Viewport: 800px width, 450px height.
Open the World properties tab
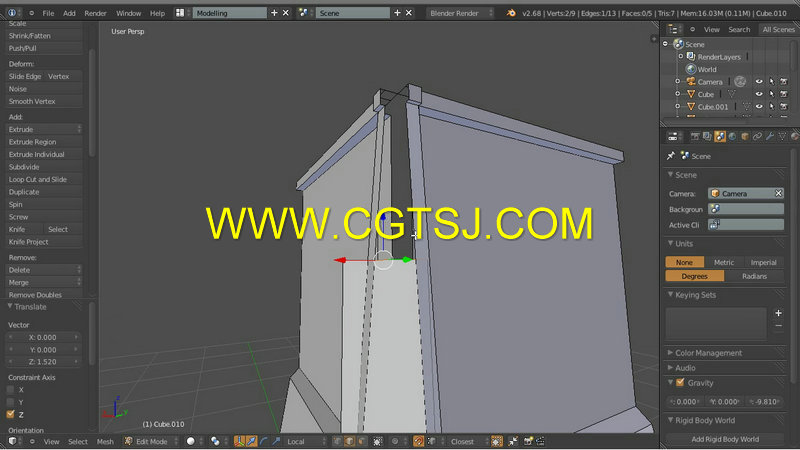[732, 136]
